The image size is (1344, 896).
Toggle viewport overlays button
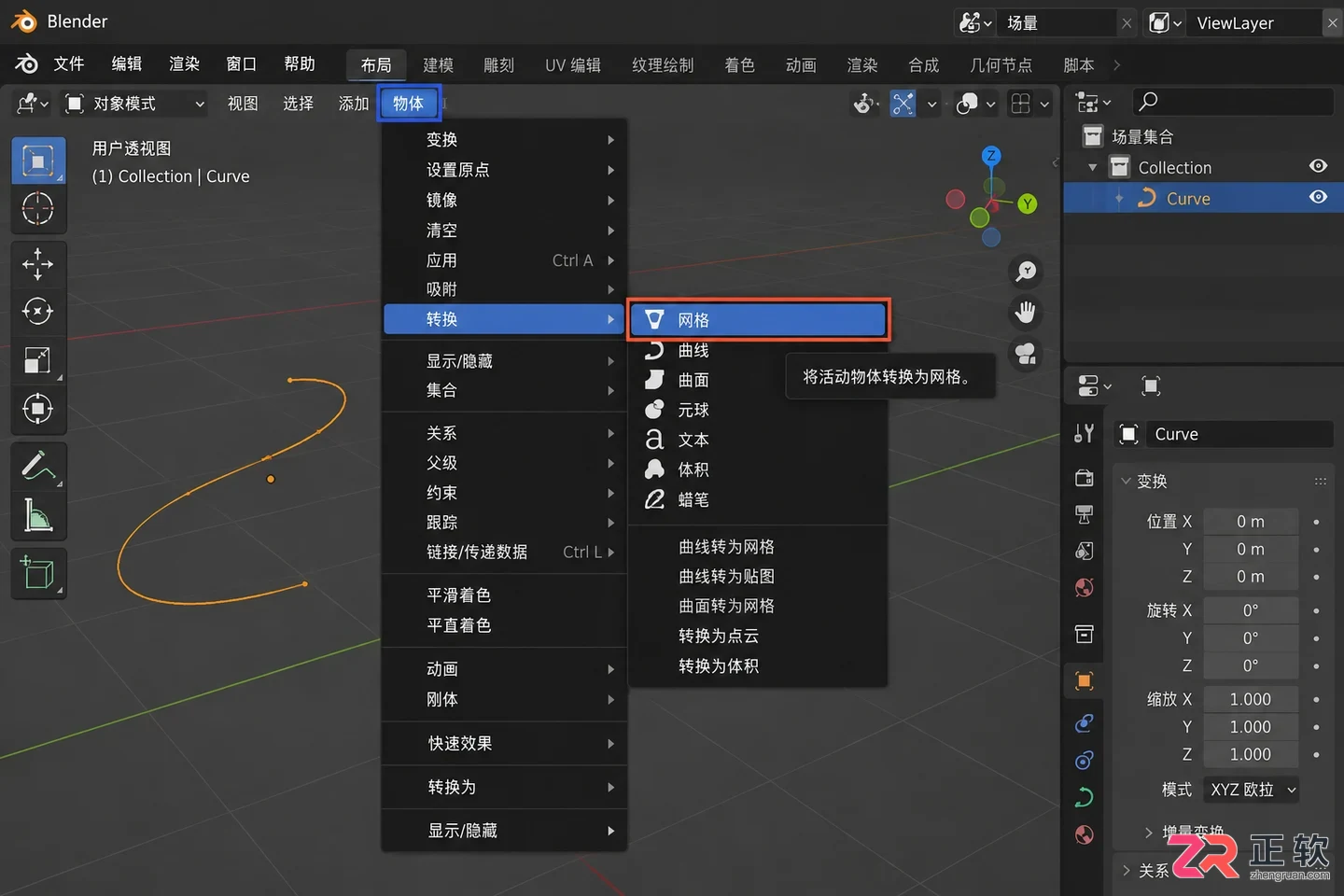(968, 104)
